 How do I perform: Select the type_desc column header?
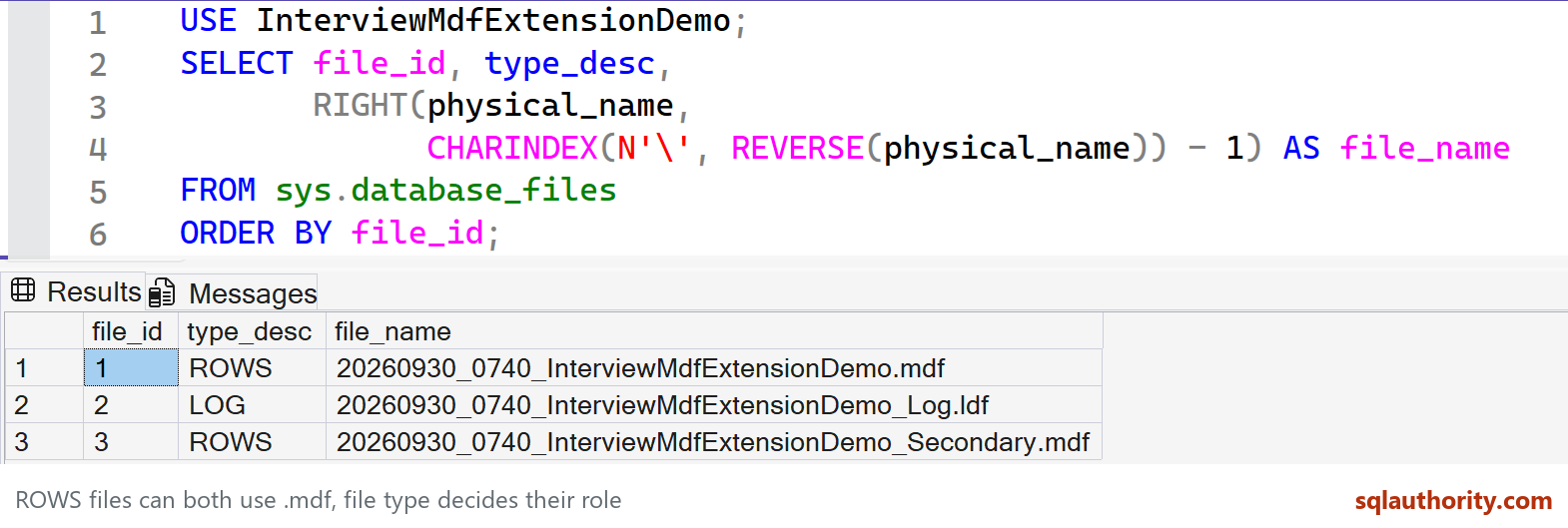click(x=253, y=331)
